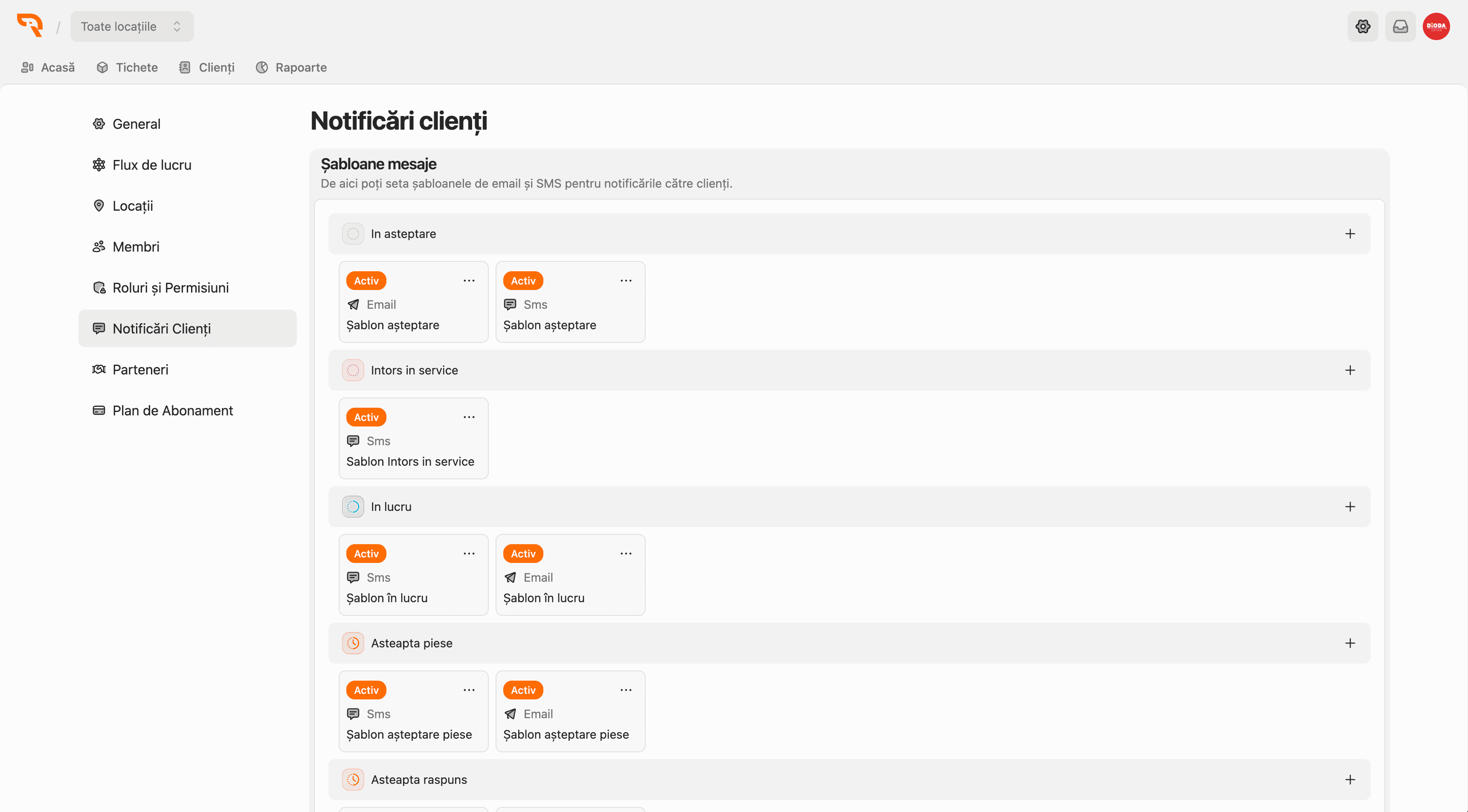Open the Toate locațiile location selector

pos(132,26)
